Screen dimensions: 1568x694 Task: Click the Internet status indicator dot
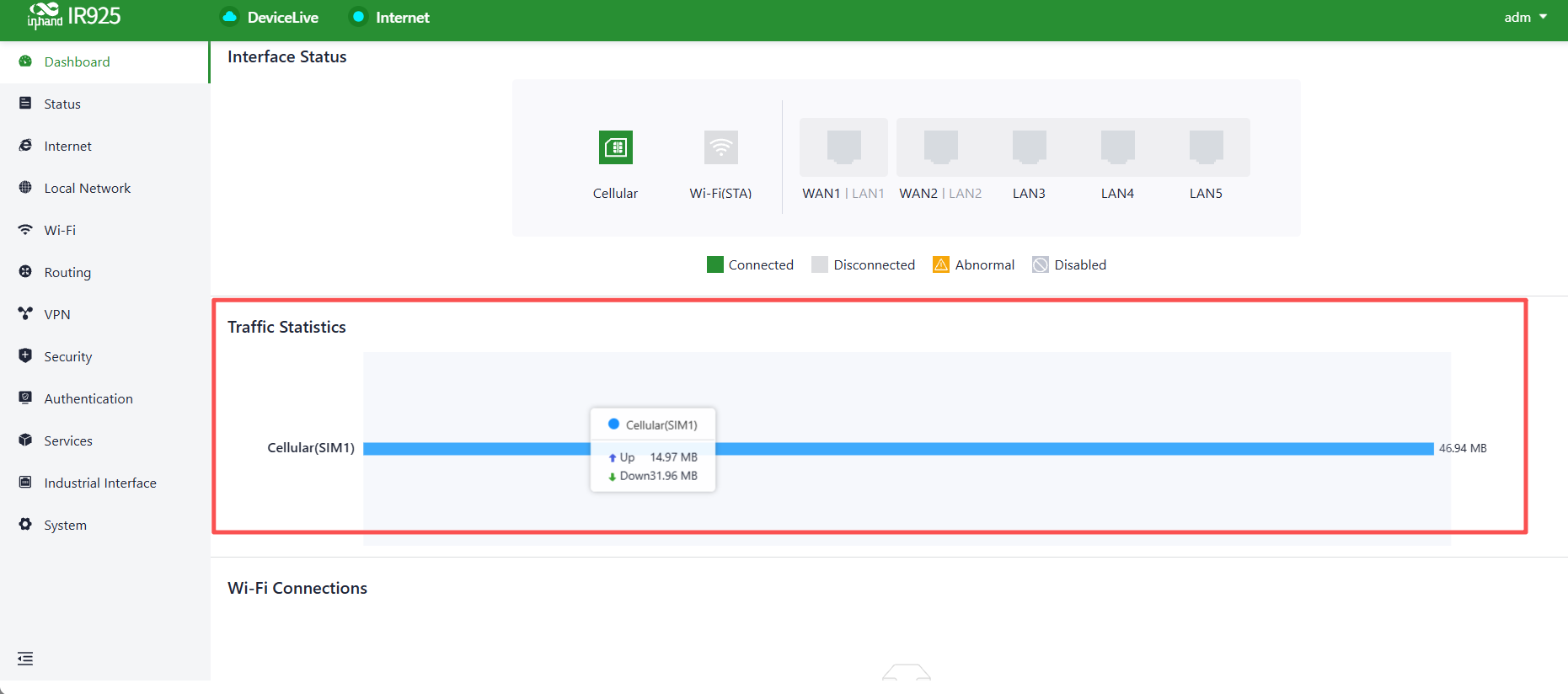click(358, 17)
